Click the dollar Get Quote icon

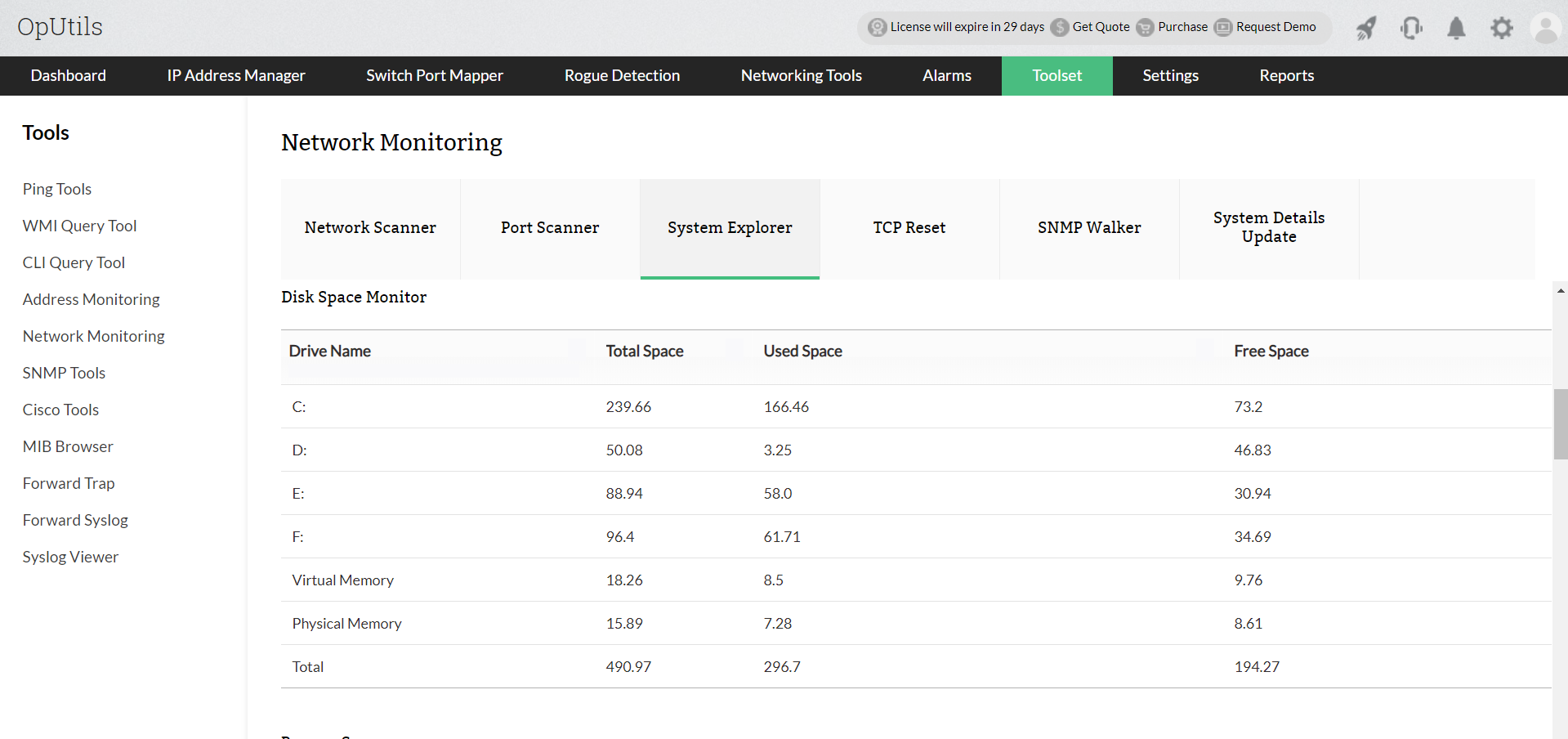pyautogui.click(x=1060, y=27)
